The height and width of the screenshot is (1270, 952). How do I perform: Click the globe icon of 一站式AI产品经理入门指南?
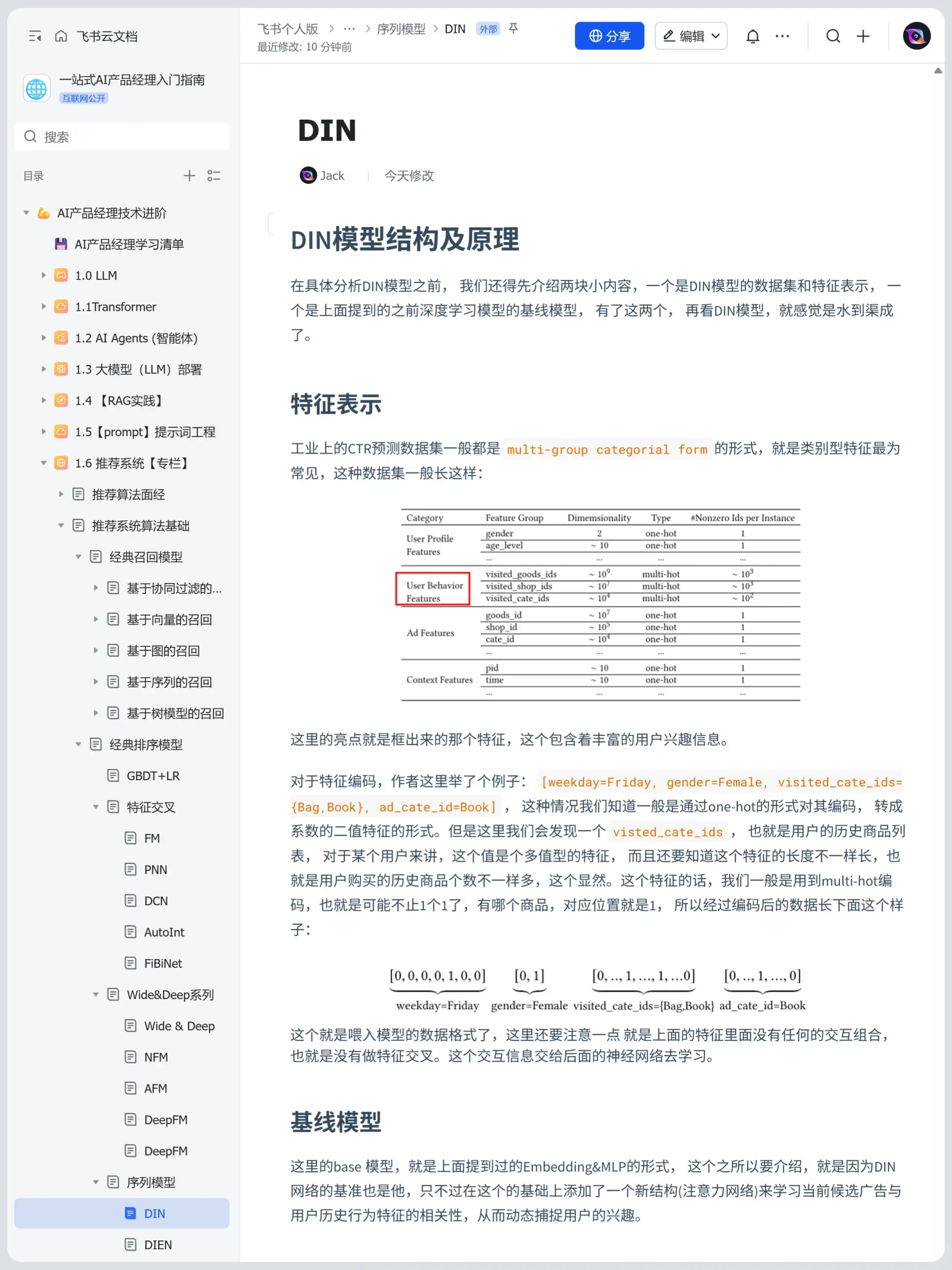(x=36, y=89)
